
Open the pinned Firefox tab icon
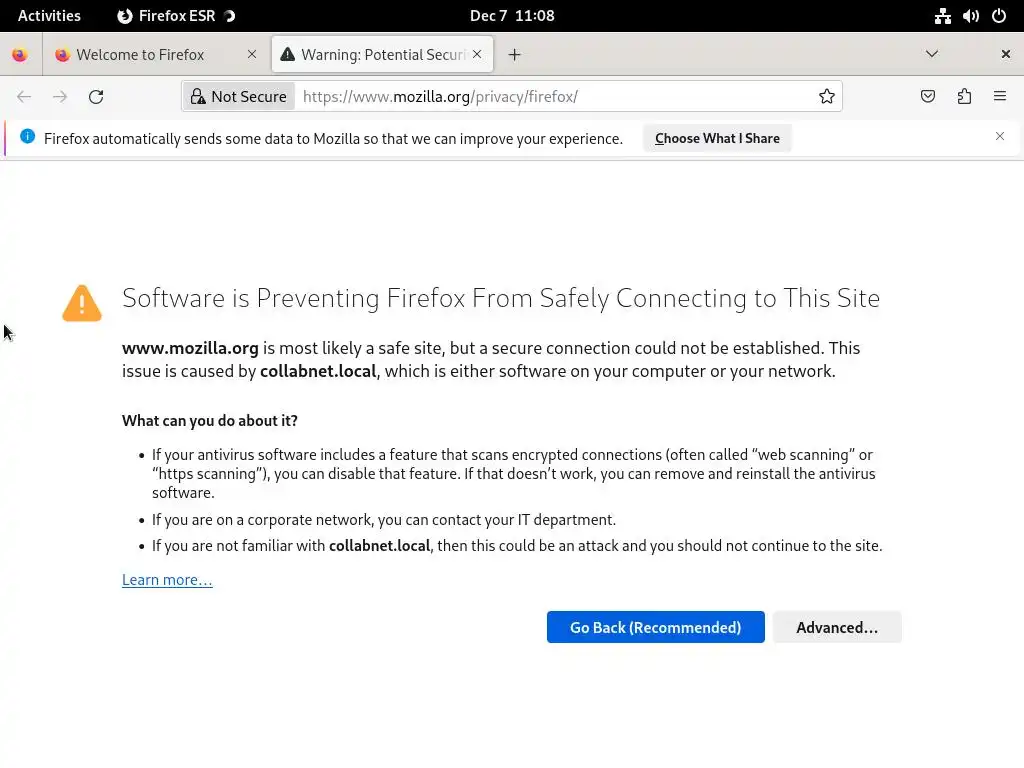20,55
